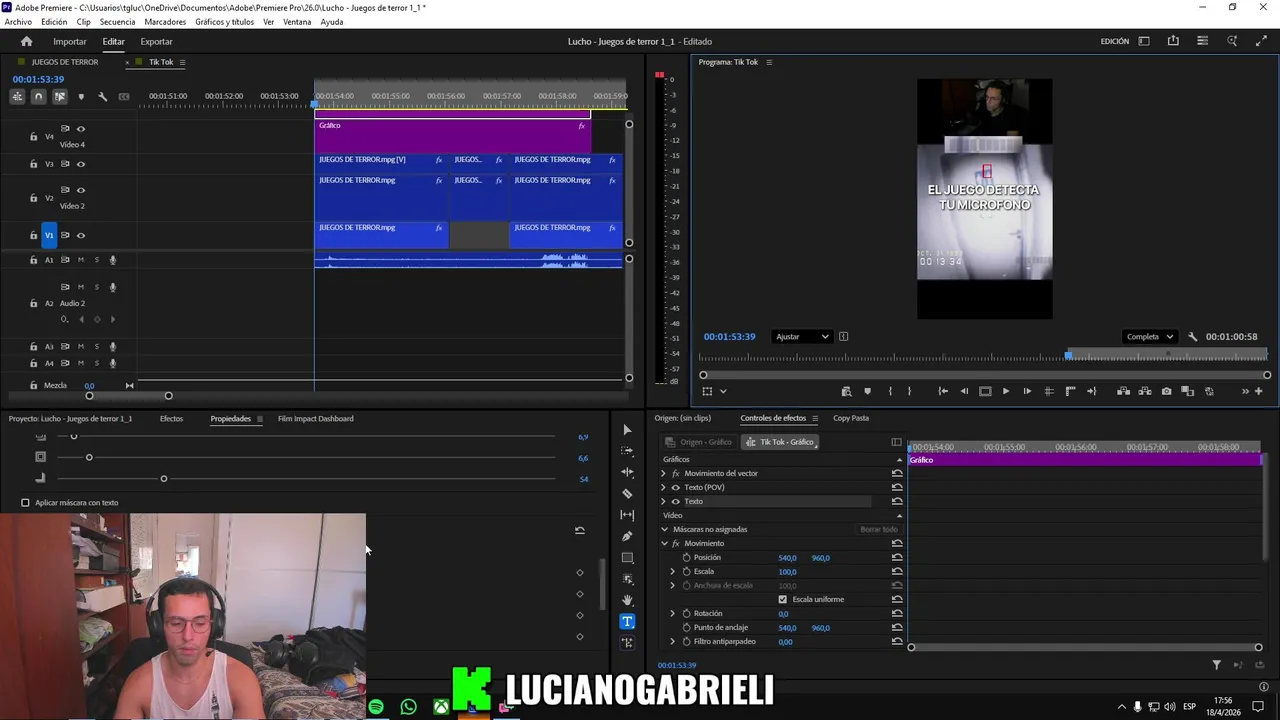Toggle lock on track V2
This screenshot has height=720, width=1280.
33,198
